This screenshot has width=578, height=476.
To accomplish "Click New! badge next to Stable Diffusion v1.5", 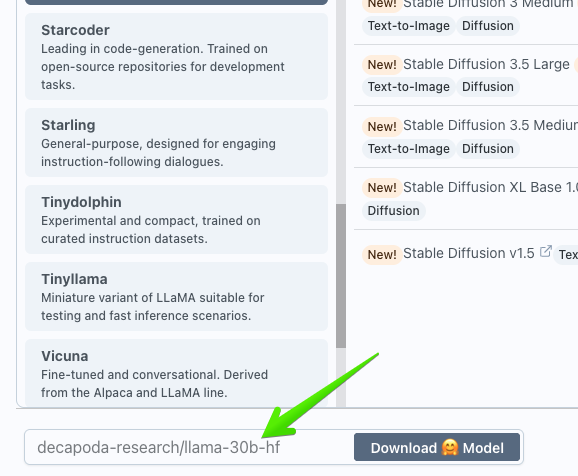I will [x=382, y=255].
